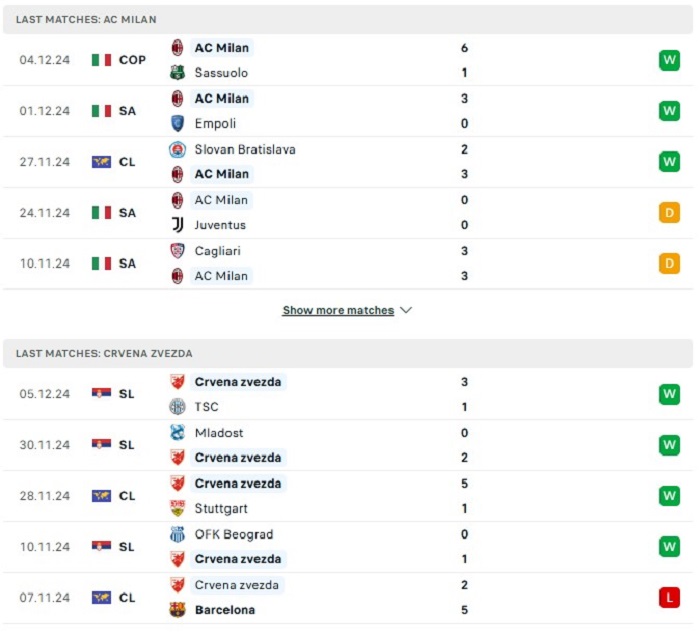Click the Mladost club logo
Viewport: 700px width, 634px height.
(177, 432)
